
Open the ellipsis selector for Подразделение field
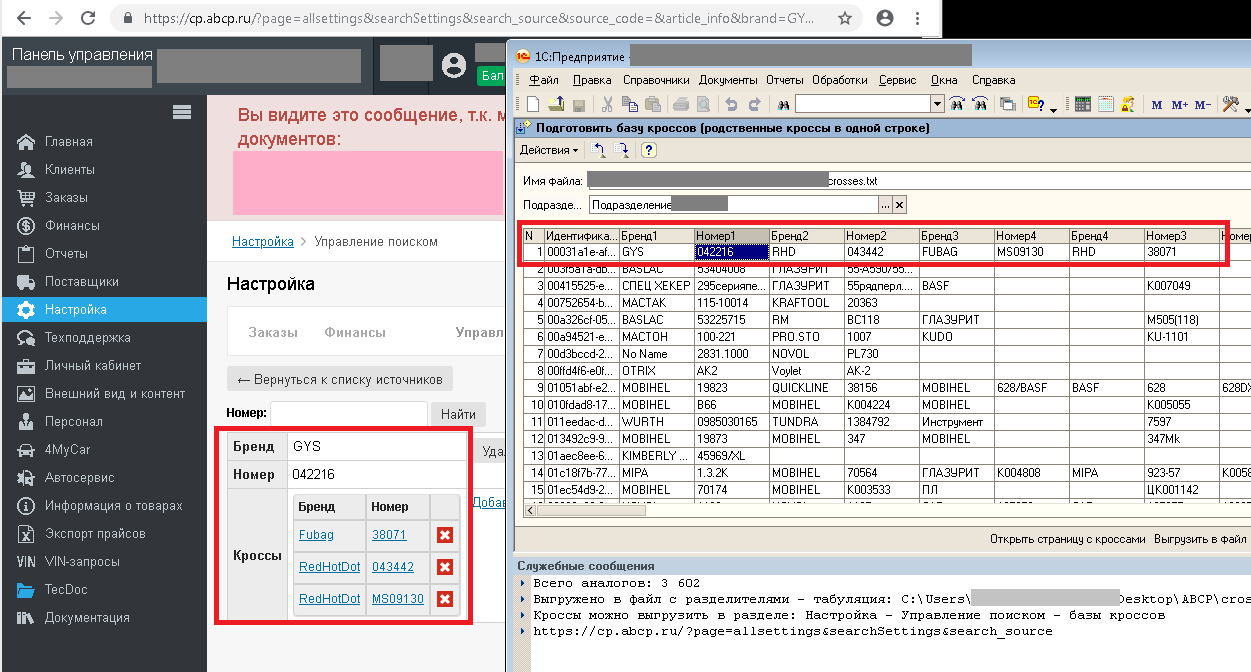884,204
